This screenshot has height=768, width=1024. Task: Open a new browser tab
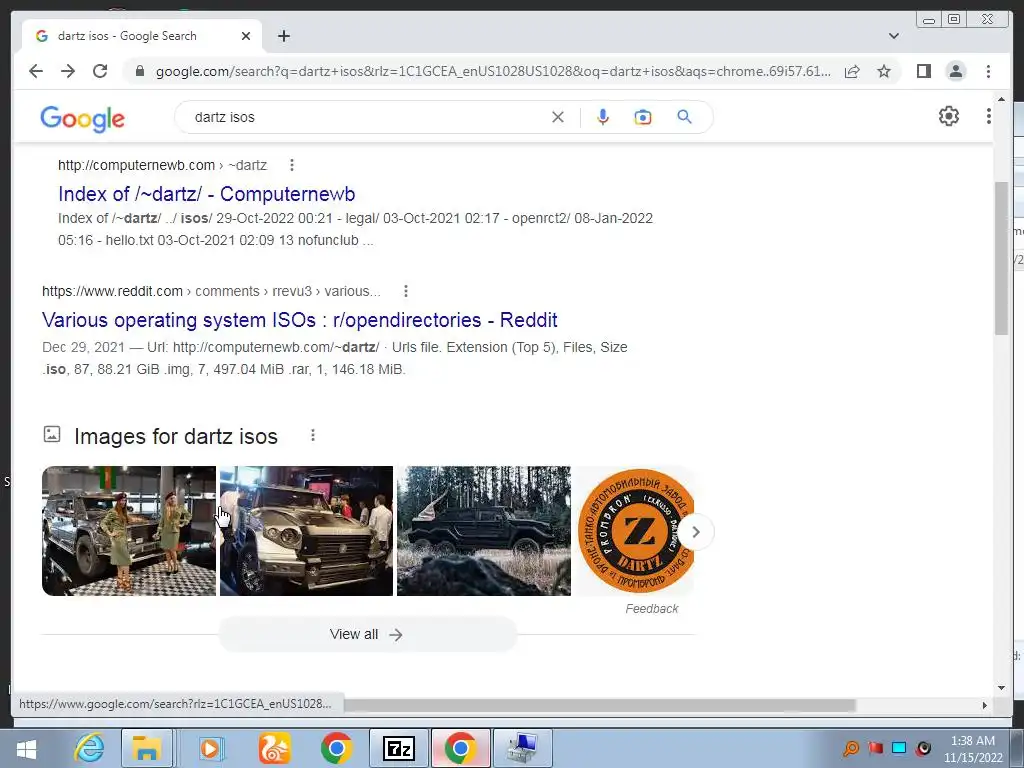tap(283, 36)
